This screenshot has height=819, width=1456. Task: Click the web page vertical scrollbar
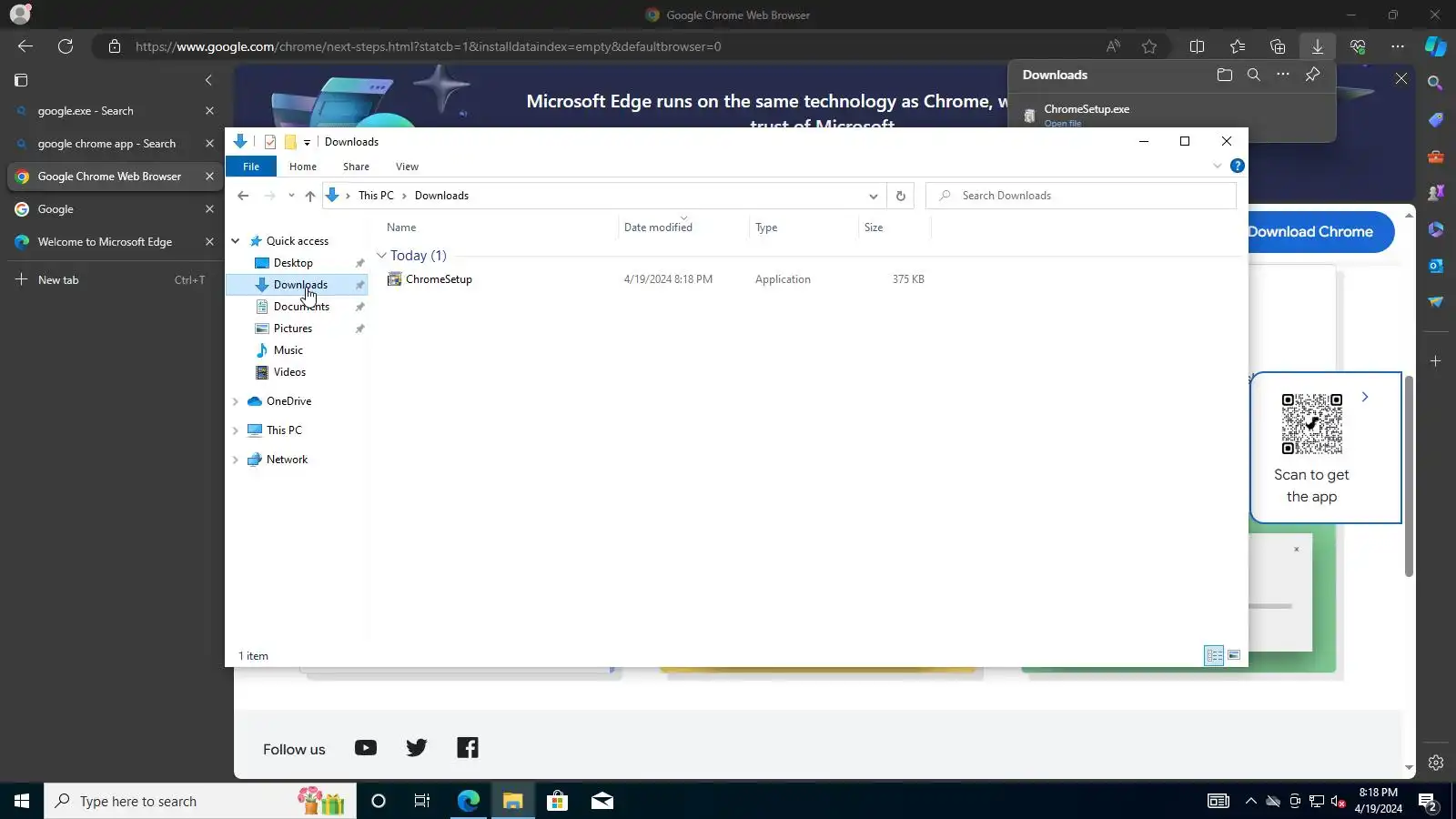[1409, 476]
